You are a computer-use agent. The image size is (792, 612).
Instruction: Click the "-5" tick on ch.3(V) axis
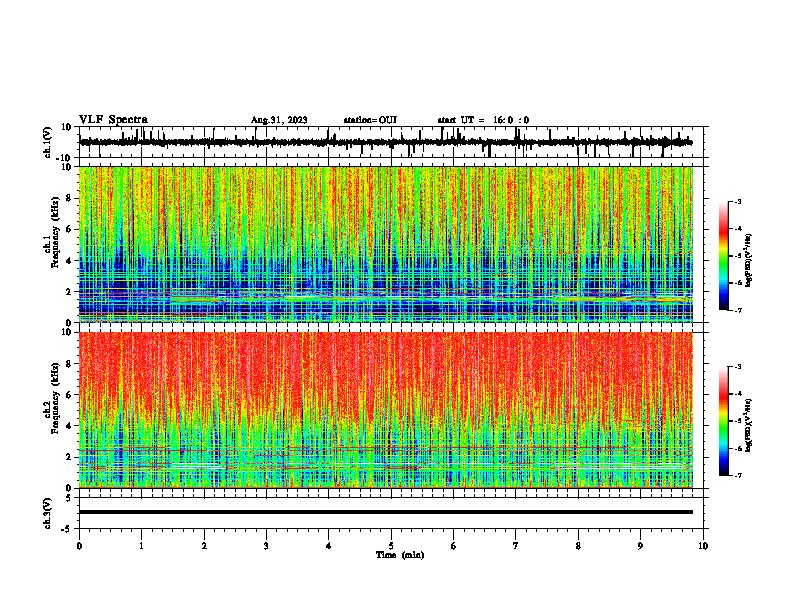pos(68,529)
